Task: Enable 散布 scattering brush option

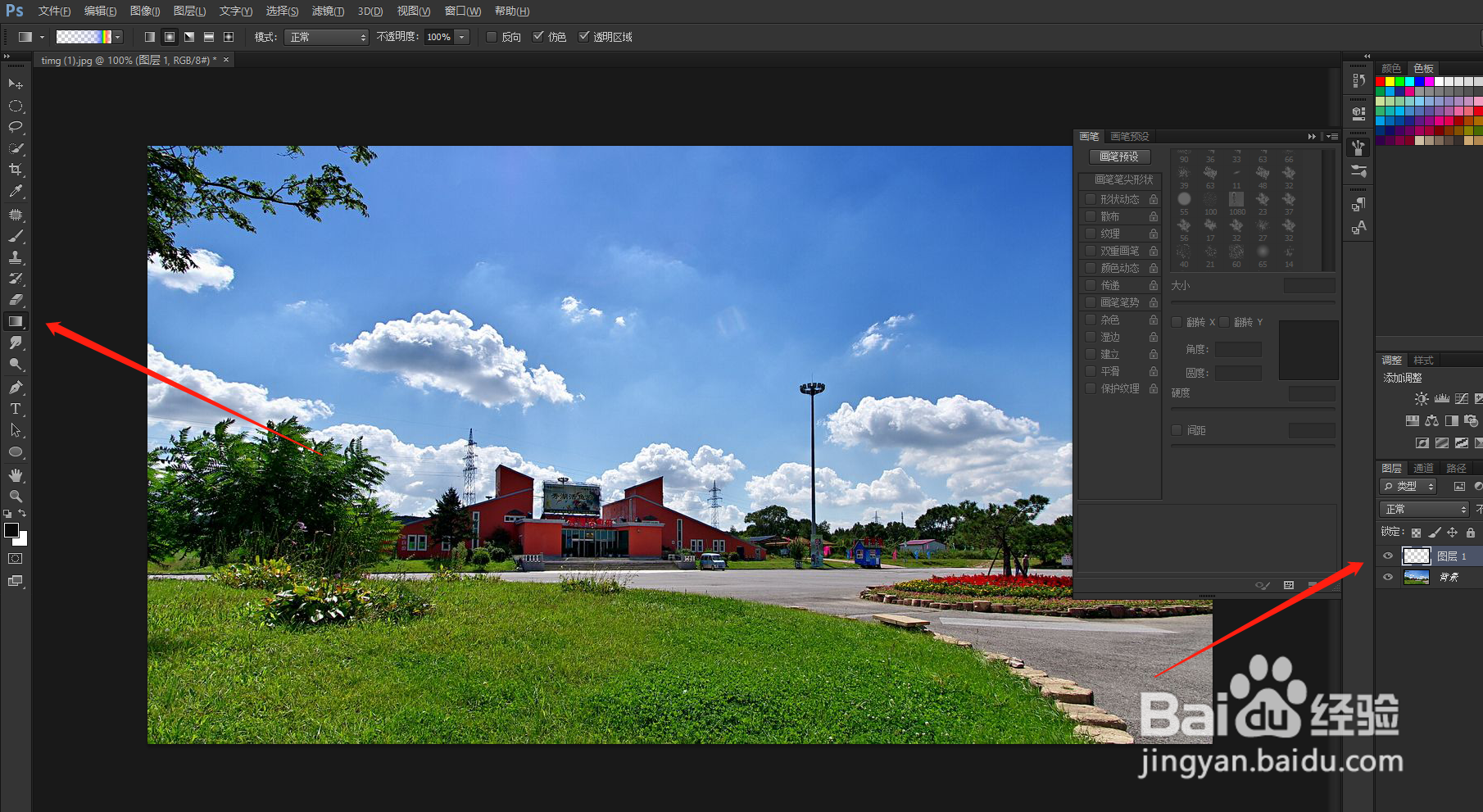Action: click(1091, 216)
